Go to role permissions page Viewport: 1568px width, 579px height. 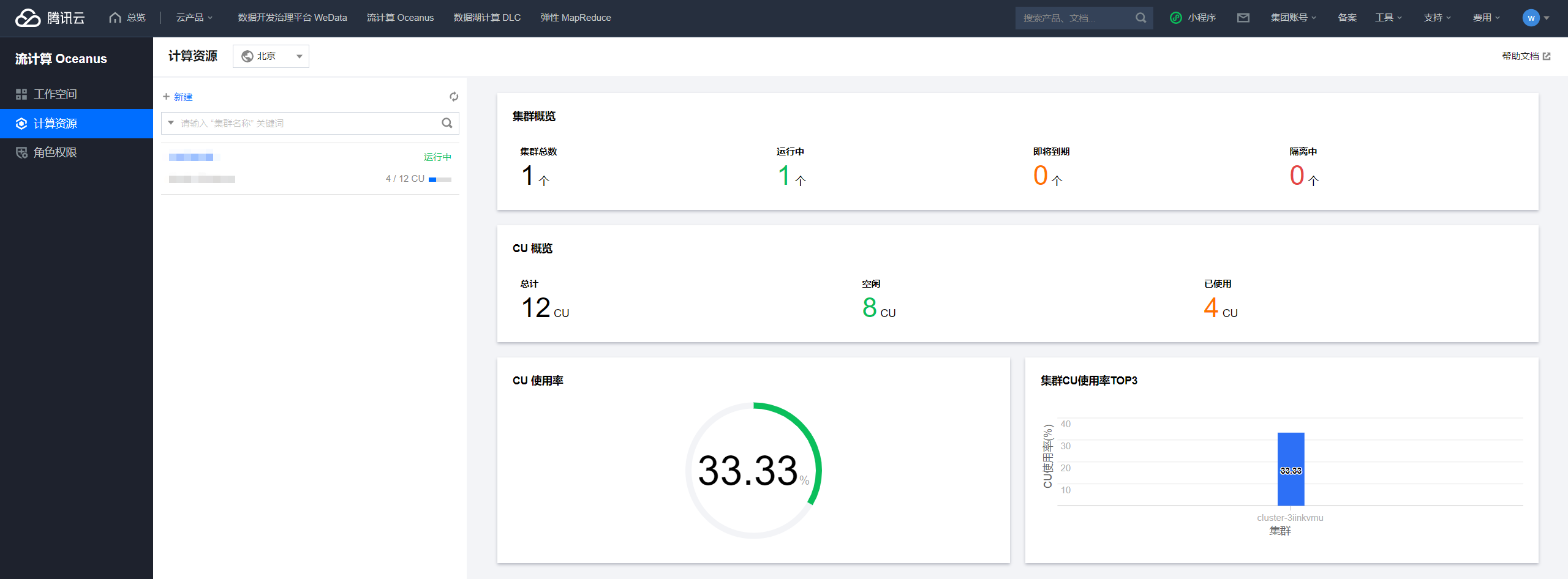pos(55,152)
